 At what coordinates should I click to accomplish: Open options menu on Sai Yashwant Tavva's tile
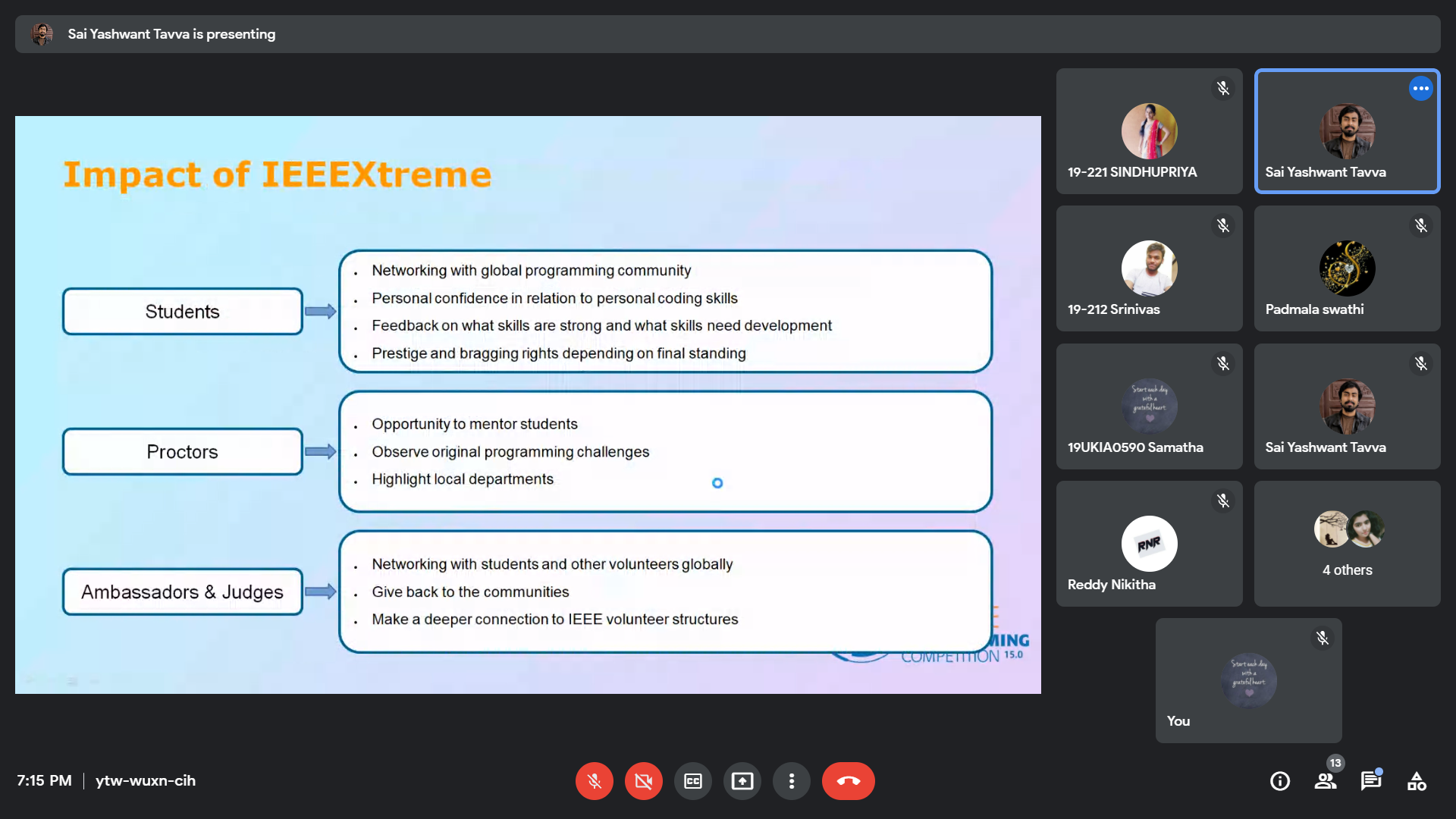click(x=1420, y=88)
